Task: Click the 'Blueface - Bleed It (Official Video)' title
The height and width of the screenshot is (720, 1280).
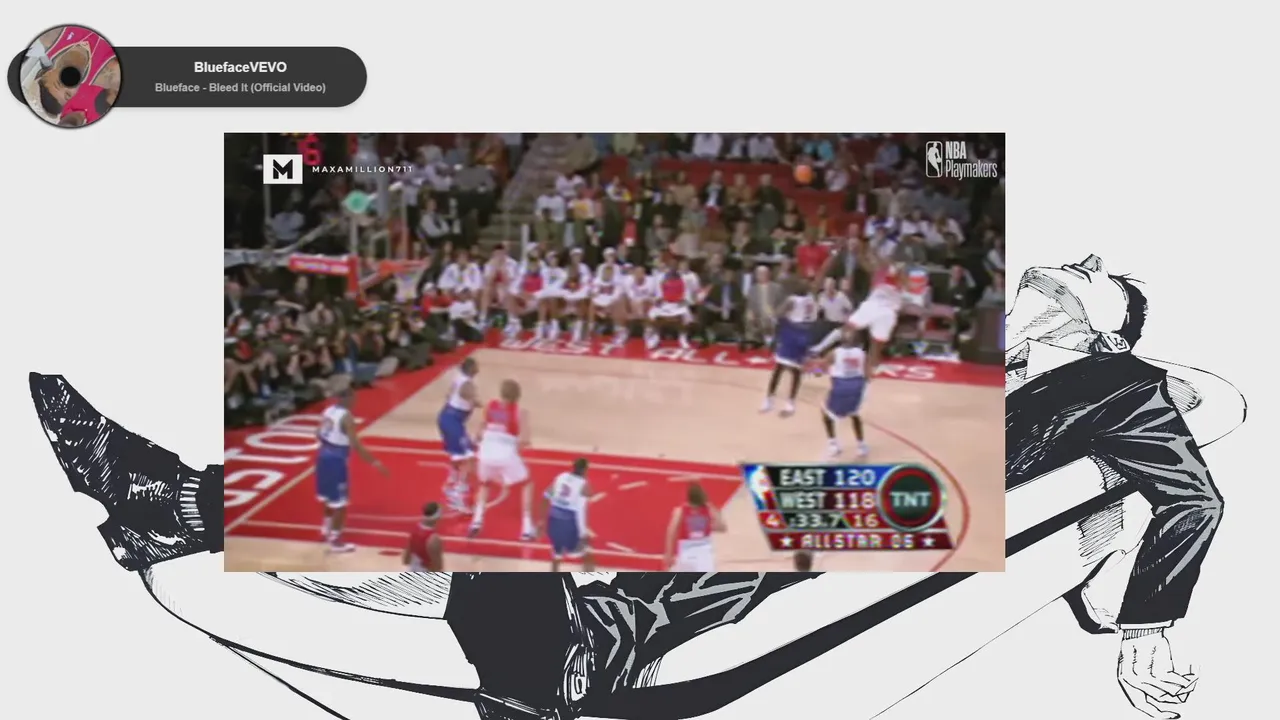Action: 240,88
